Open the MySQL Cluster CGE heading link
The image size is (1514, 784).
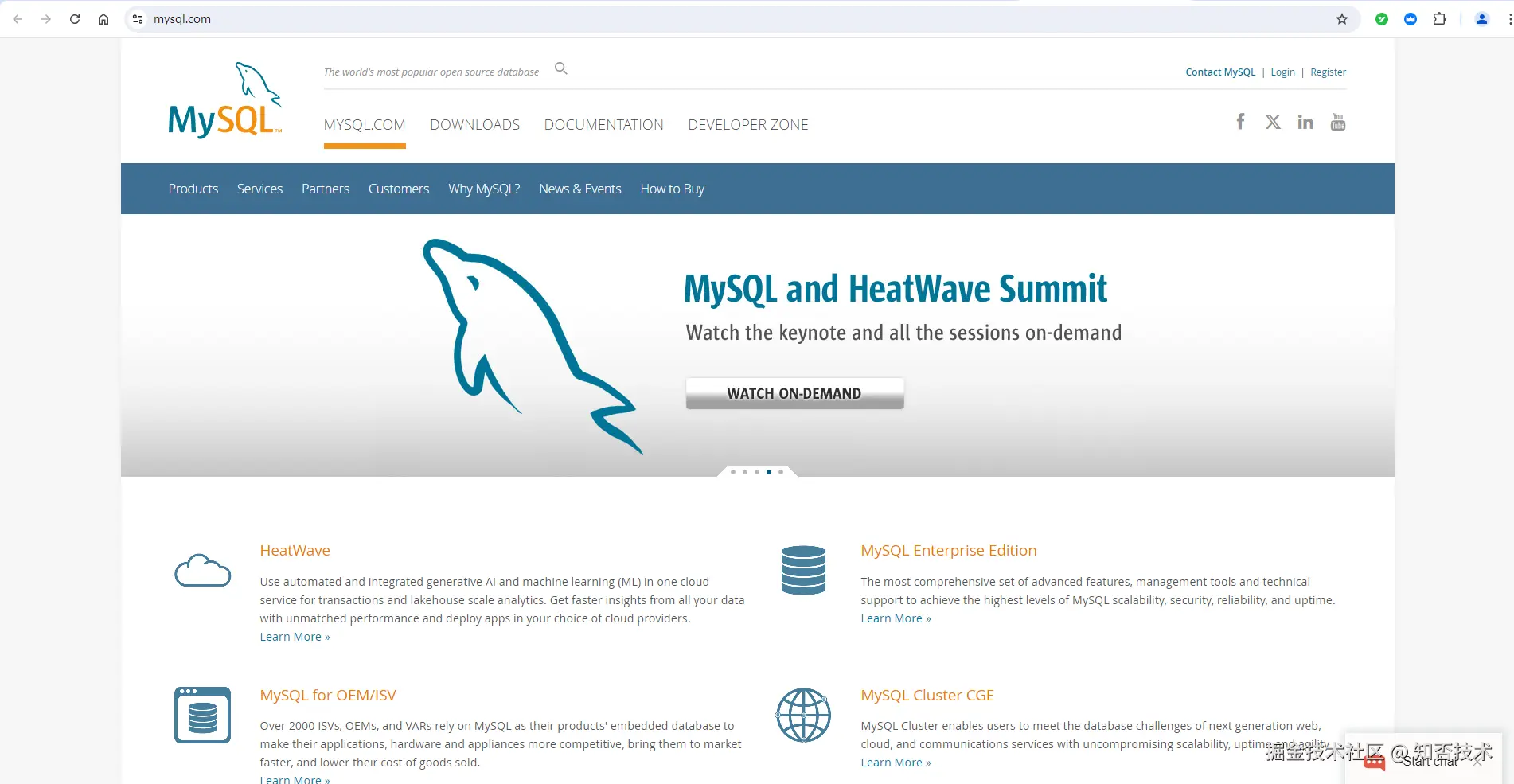tap(927, 695)
